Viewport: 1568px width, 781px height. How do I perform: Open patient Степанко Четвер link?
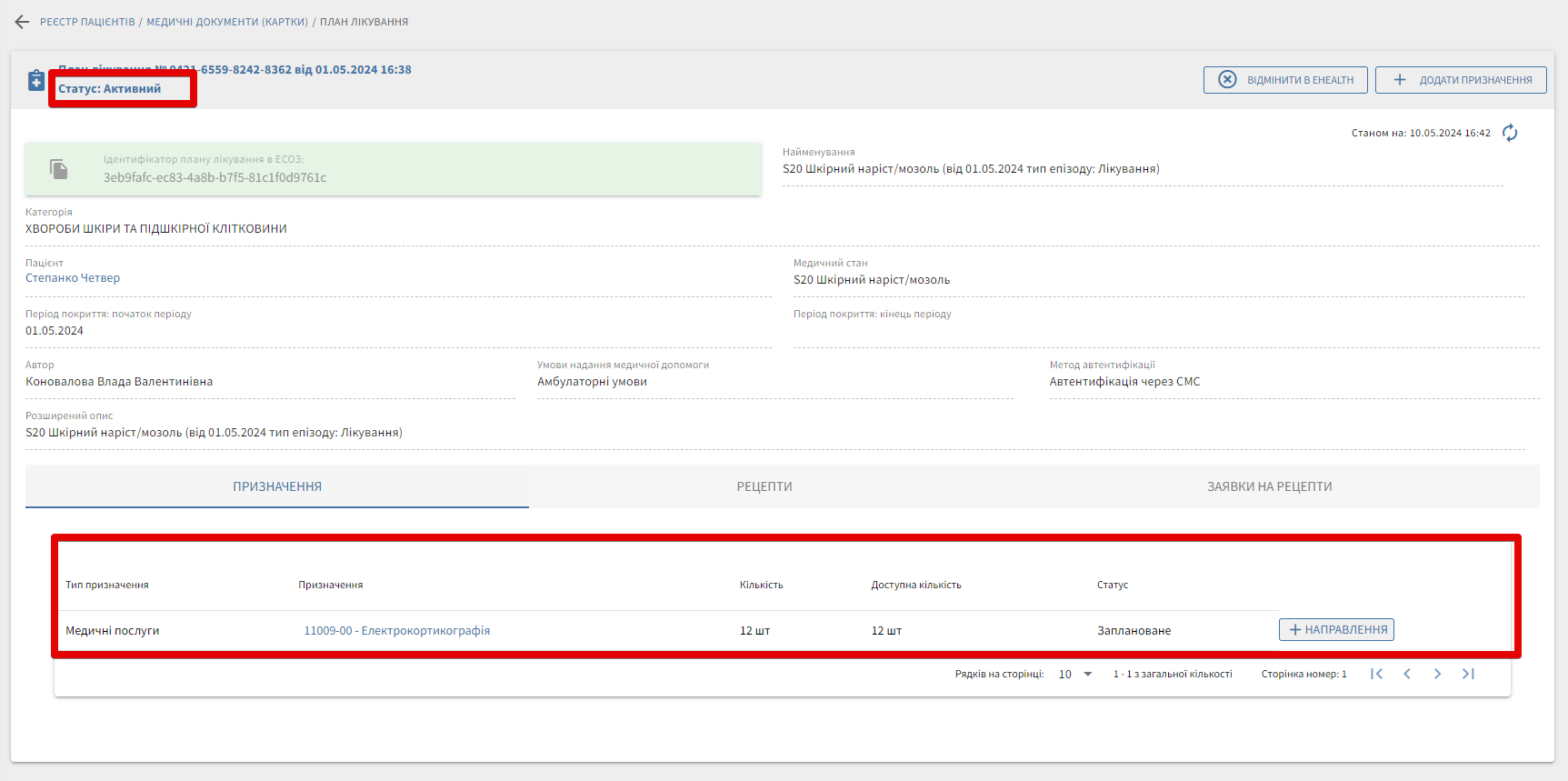pos(73,278)
